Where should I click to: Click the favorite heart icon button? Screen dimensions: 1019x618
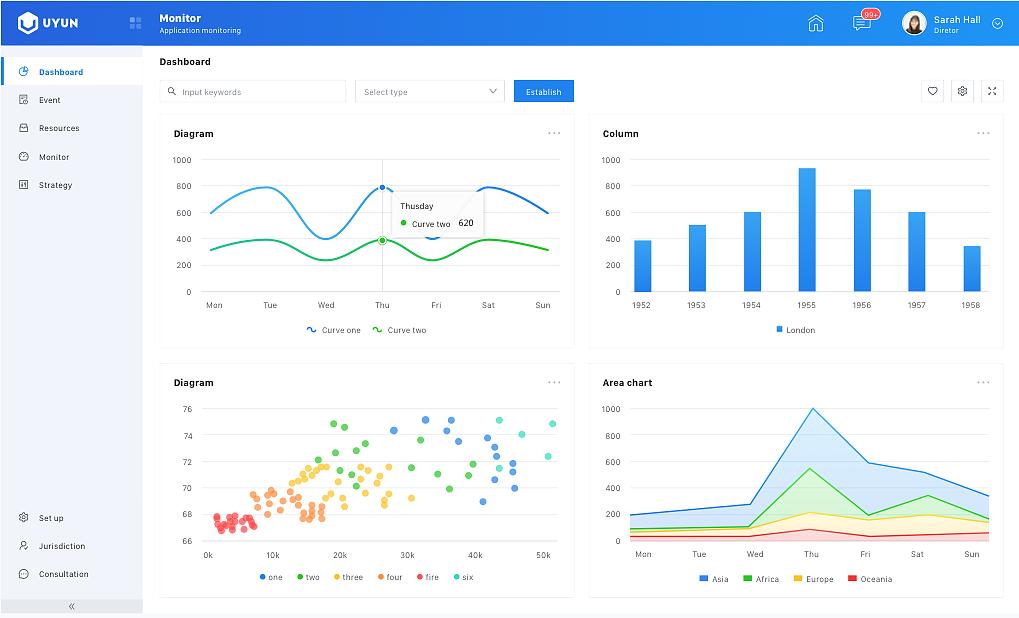click(x=933, y=91)
